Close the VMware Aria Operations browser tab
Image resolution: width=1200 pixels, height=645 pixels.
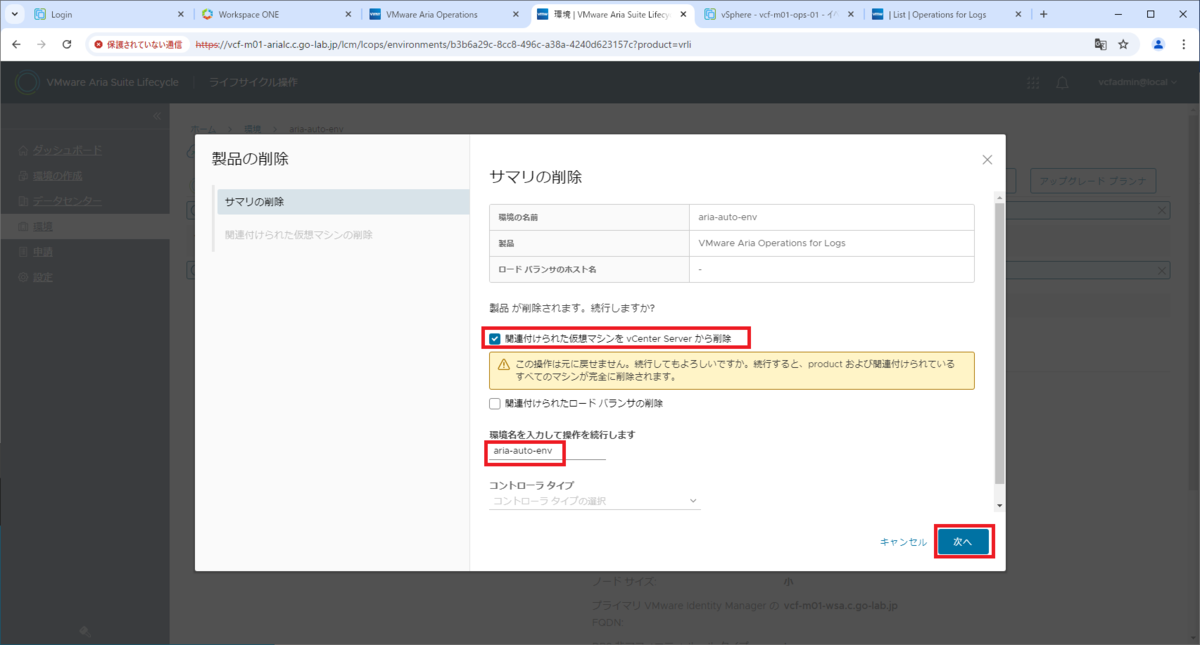515,15
